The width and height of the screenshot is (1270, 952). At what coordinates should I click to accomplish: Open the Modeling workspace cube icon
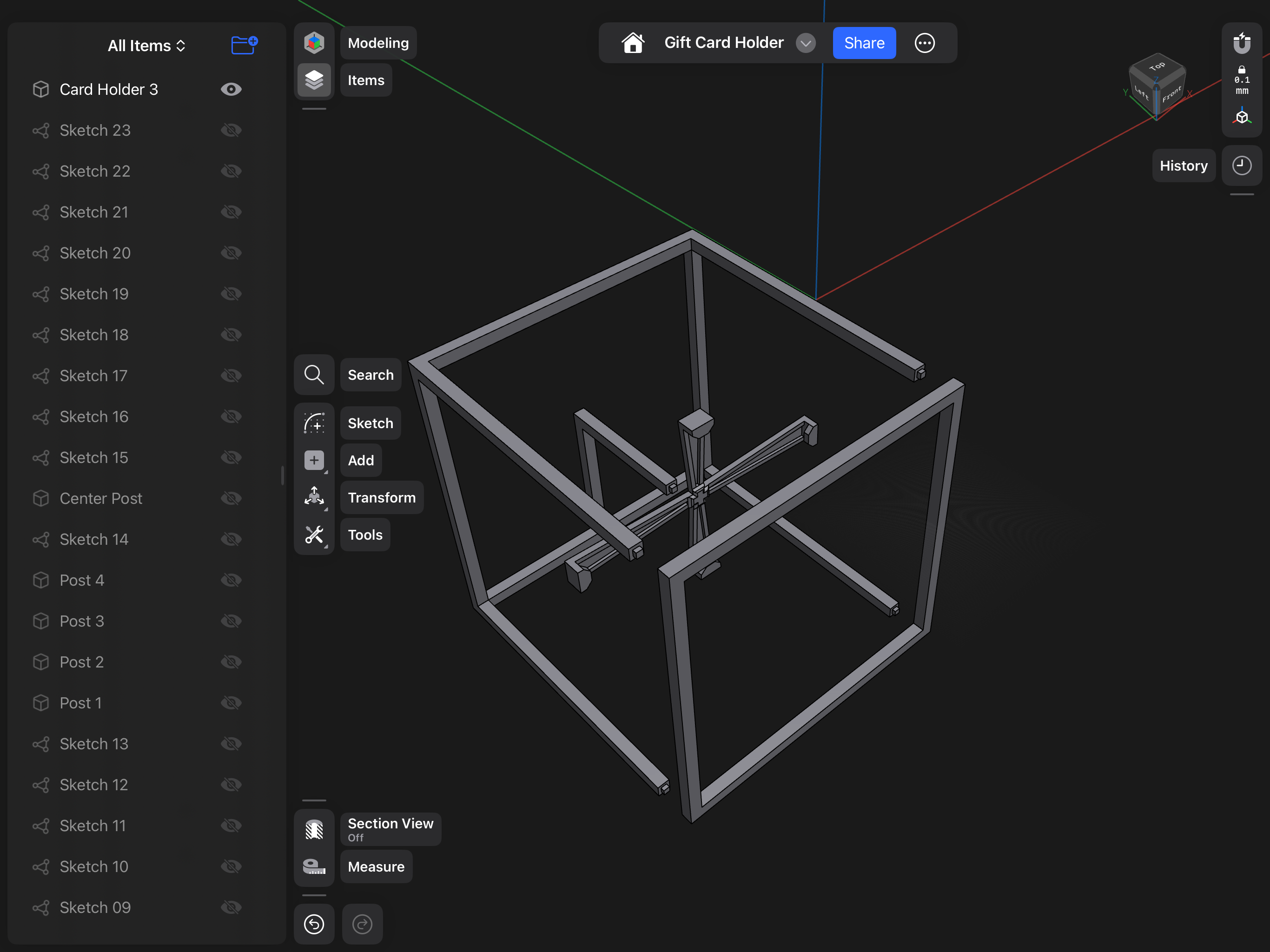pos(314,43)
